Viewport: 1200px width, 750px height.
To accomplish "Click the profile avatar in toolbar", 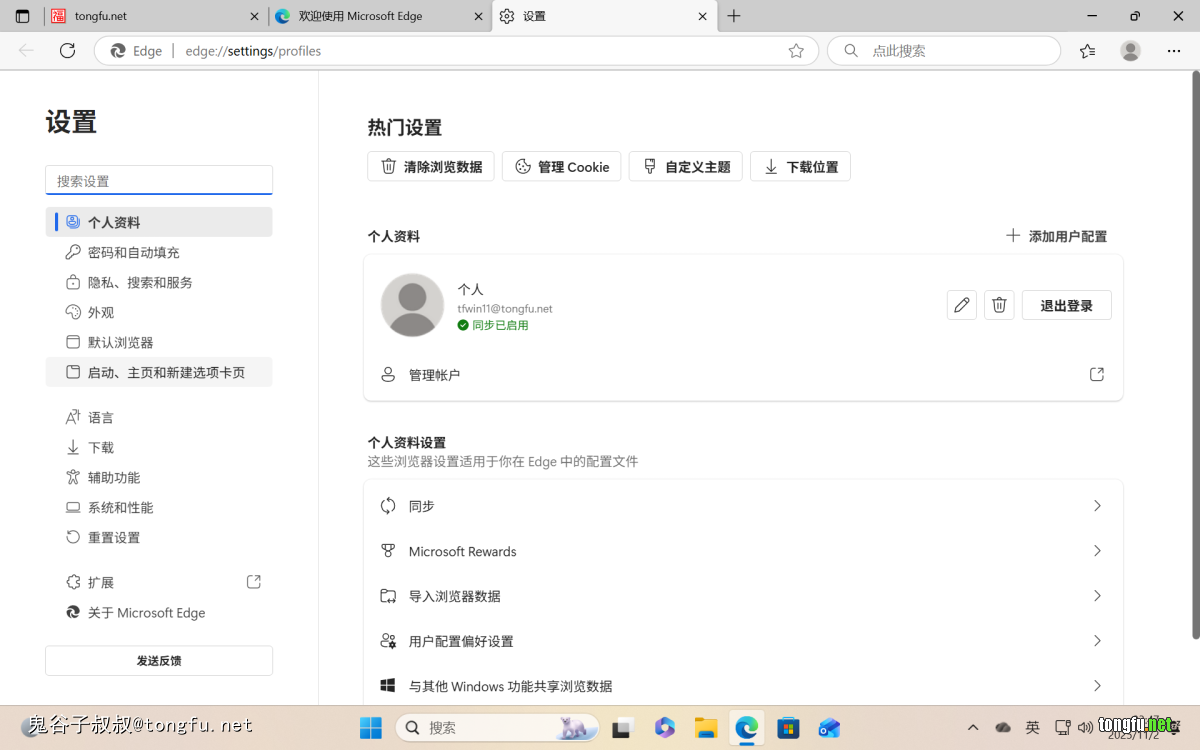I will point(1130,51).
